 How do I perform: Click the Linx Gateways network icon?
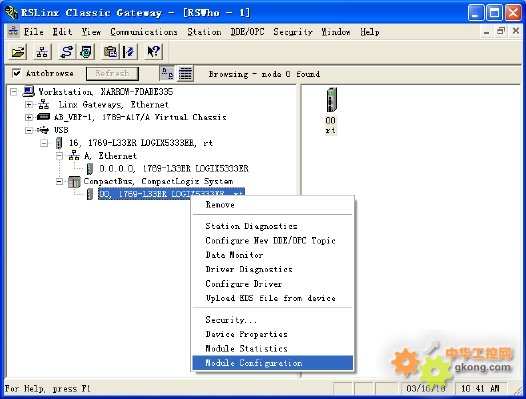point(44,104)
